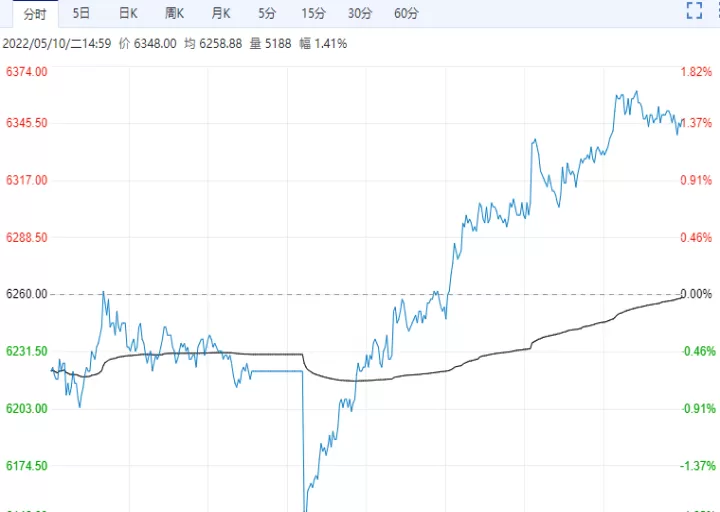Image resolution: width=720 pixels, height=512 pixels.
Task: Click the 6174.50 axis label
Action: (27, 466)
